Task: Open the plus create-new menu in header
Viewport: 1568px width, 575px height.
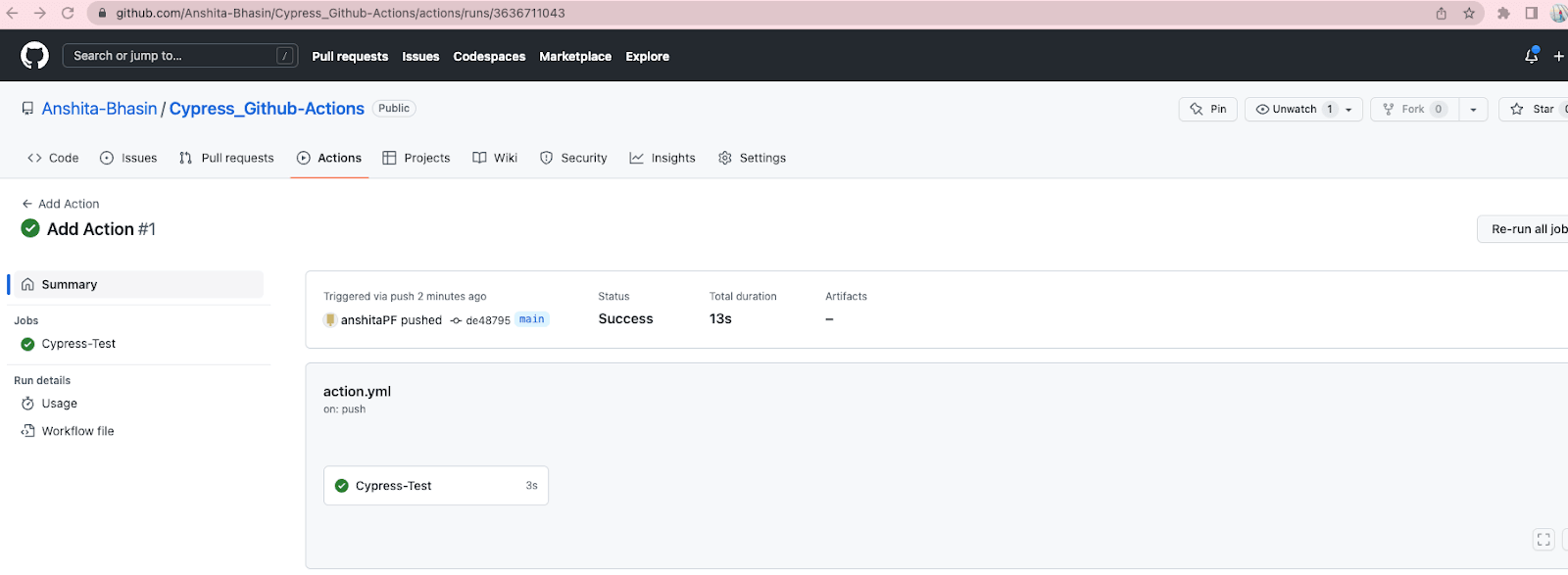Action: (x=1558, y=56)
